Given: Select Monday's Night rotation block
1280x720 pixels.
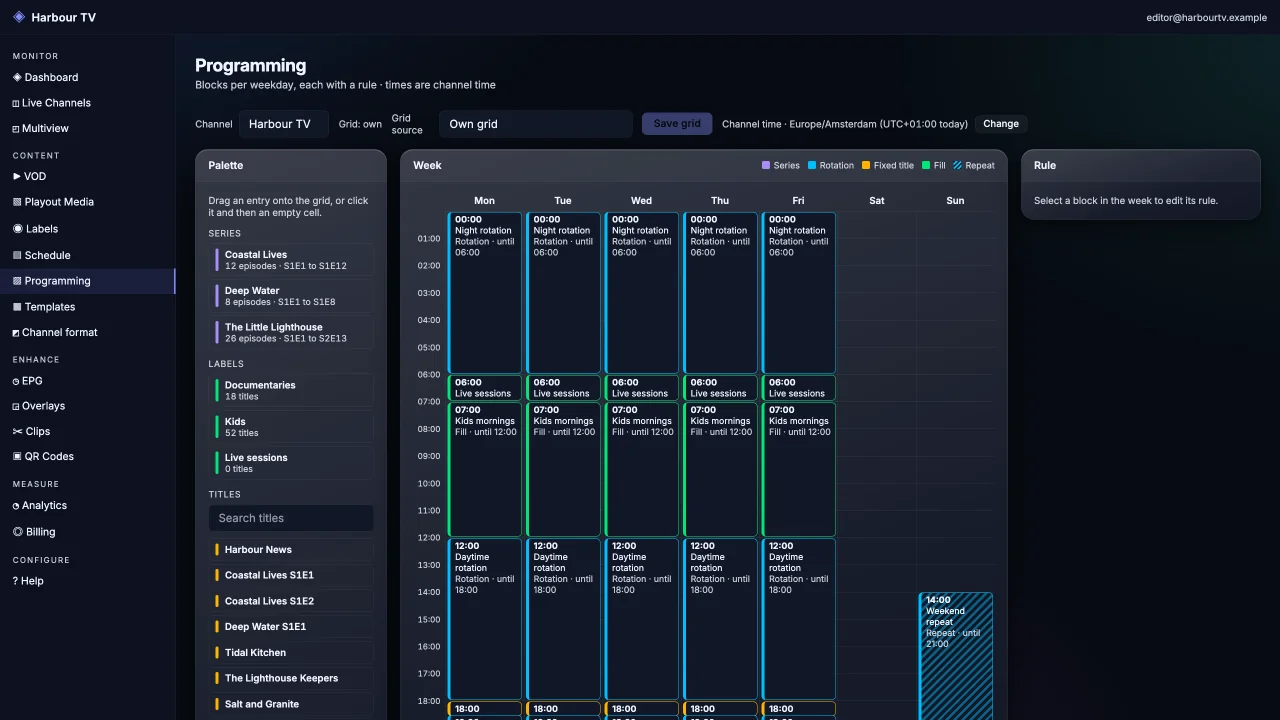Looking at the screenshot, I should (x=485, y=293).
